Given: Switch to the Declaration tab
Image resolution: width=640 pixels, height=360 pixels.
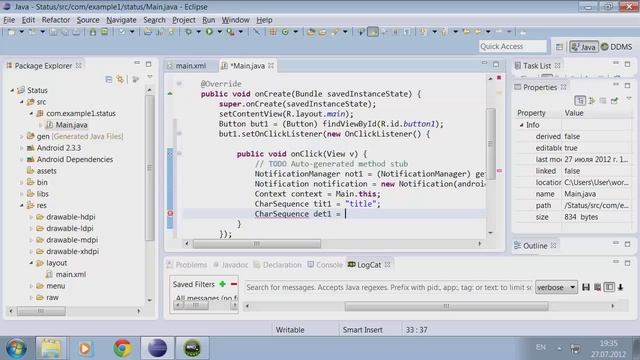Looking at the screenshot, I should tap(278, 264).
